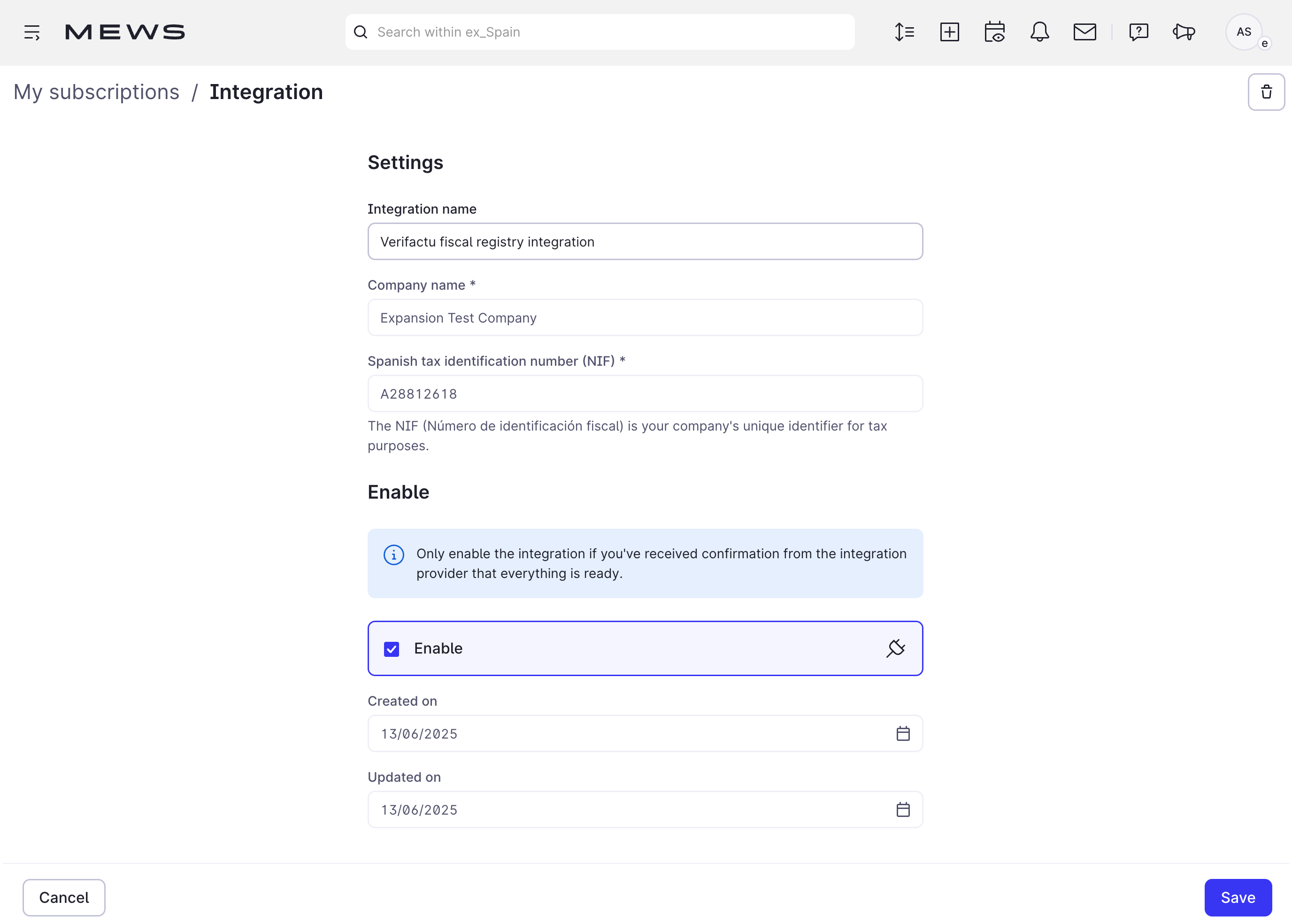Delete integration with trash icon

pos(1266,92)
